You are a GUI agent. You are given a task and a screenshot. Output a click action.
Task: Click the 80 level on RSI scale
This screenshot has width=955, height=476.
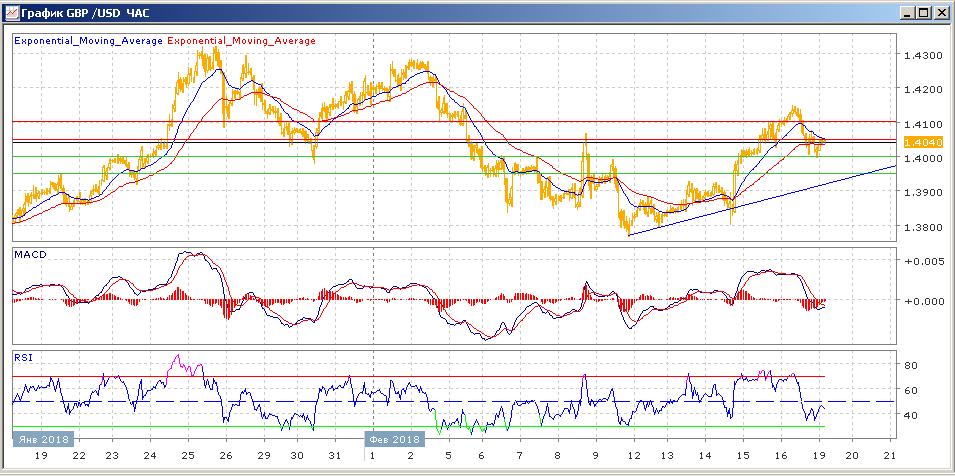pyautogui.click(x=912, y=366)
